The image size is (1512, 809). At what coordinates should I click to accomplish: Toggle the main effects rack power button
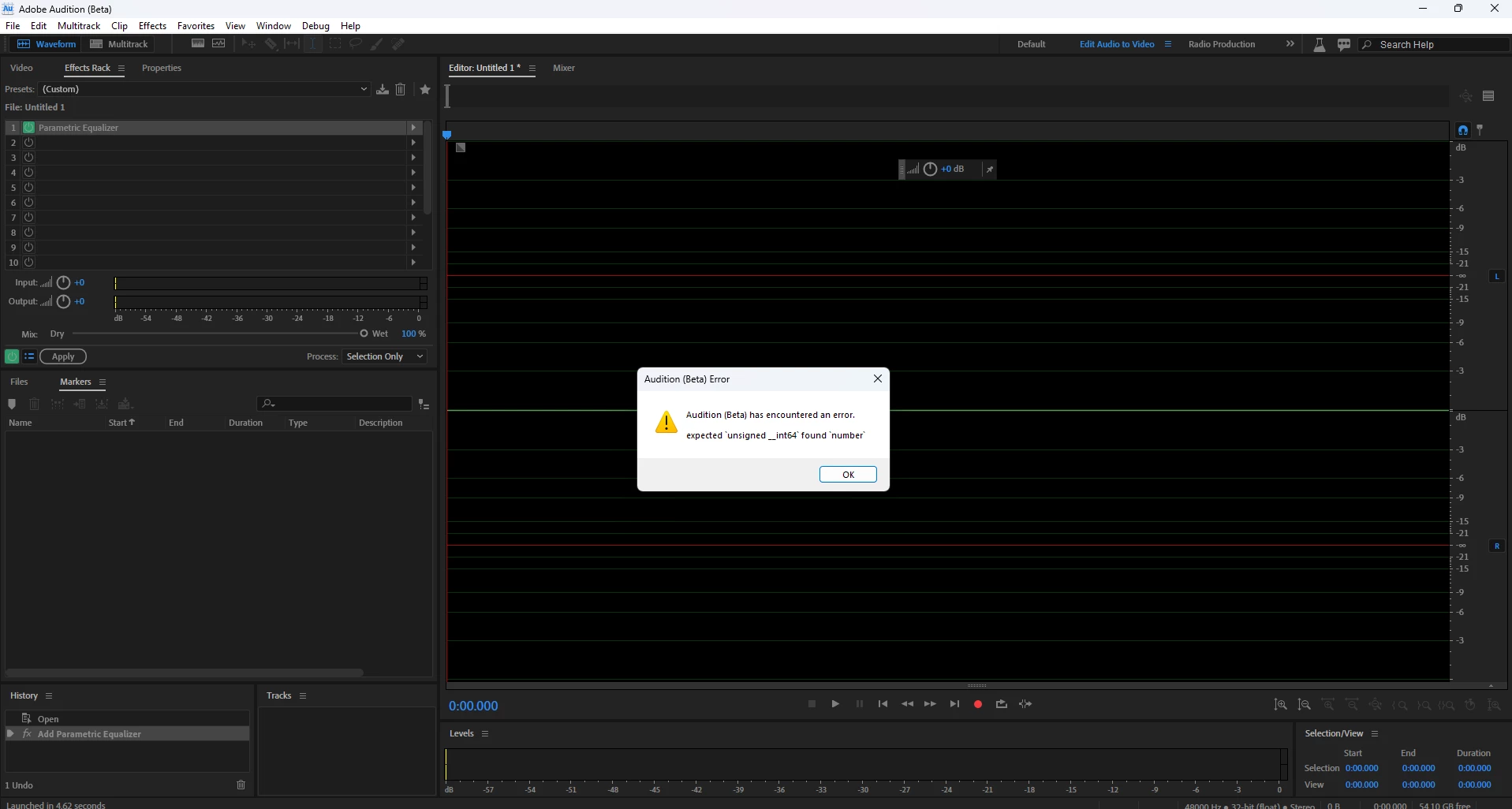click(x=12, y=356)
